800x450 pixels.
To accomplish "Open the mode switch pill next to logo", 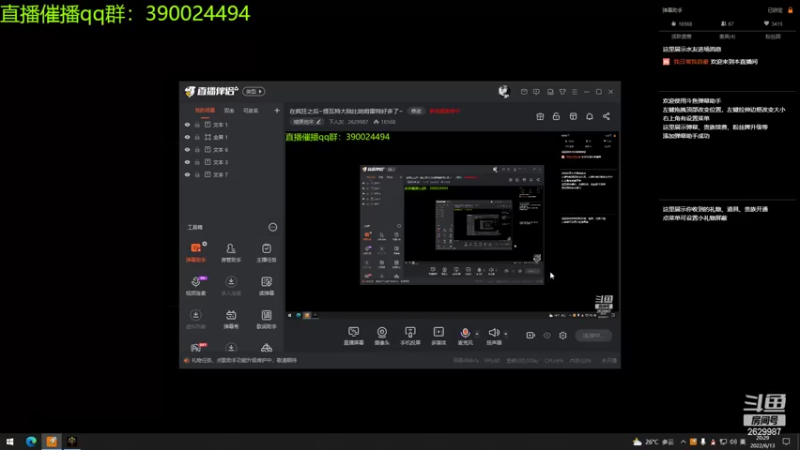I will pos(254,92).
